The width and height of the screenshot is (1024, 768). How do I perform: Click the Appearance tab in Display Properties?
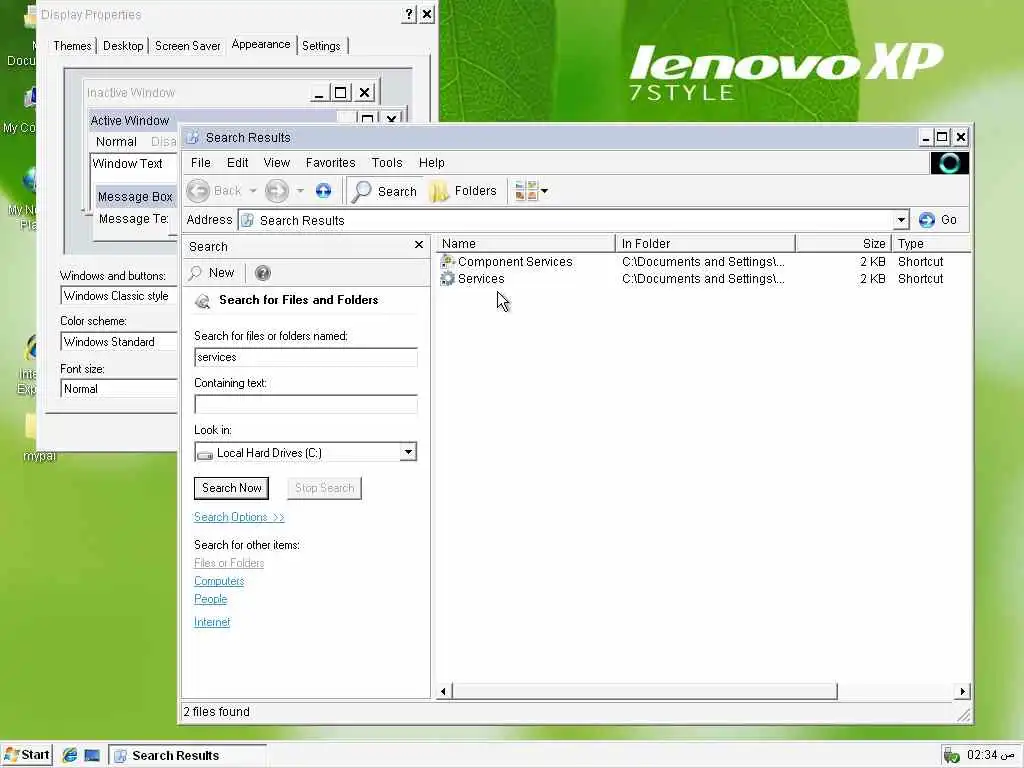click(261, 44)
